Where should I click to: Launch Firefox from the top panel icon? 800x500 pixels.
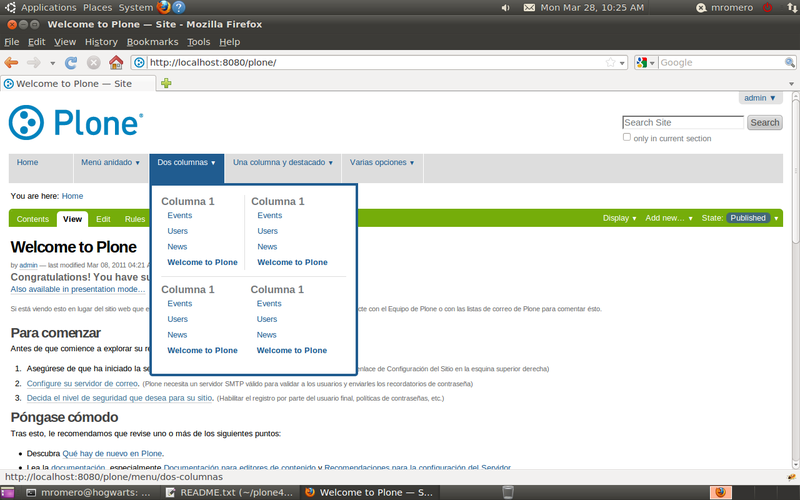164,7
